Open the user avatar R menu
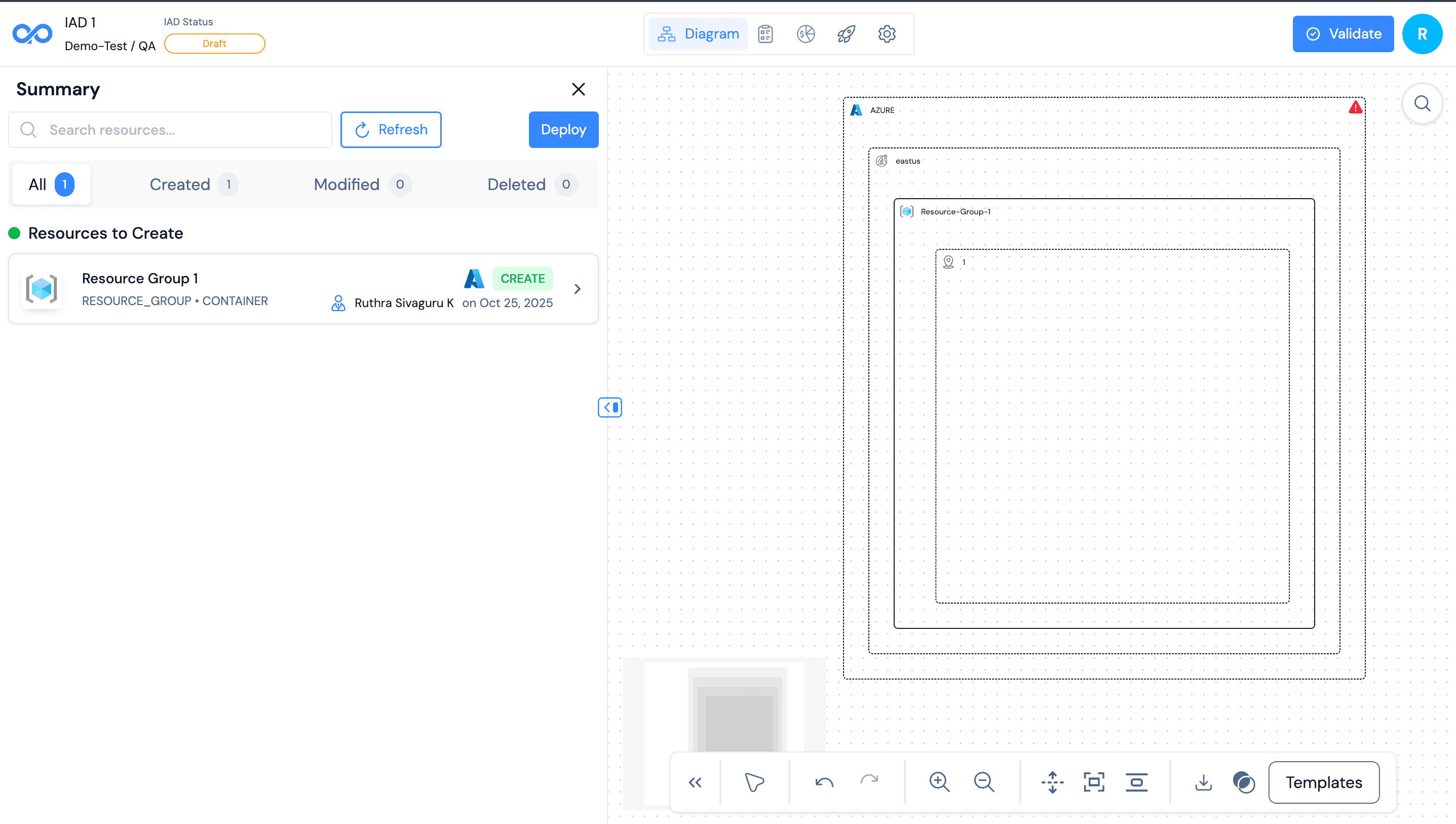Screen dimensions: 1456x824 (1423, 34)
